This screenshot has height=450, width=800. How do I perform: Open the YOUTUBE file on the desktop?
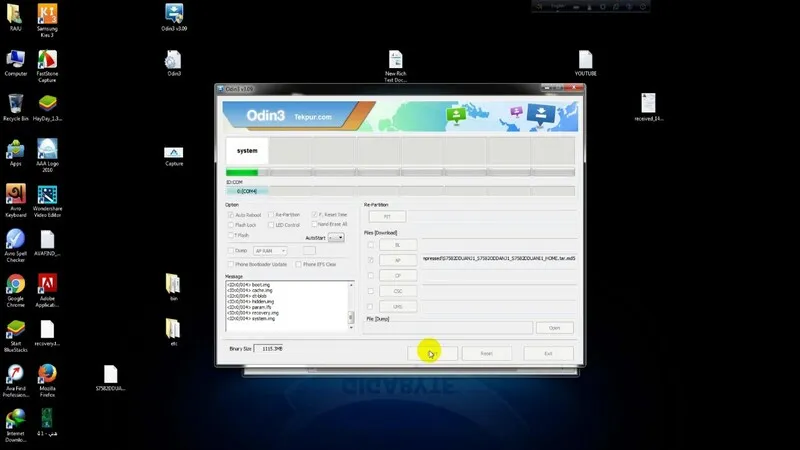tap(585, 60)
